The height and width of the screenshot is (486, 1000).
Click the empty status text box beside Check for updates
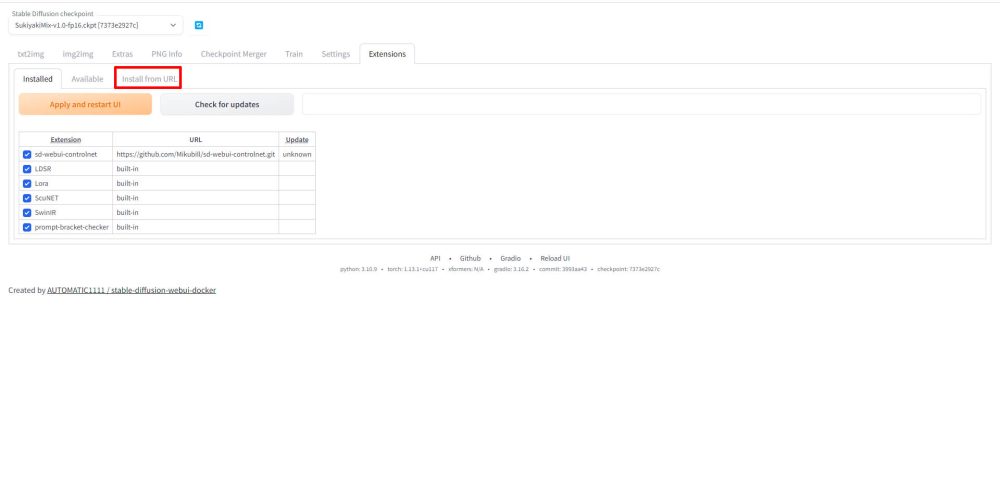[641, 104]
